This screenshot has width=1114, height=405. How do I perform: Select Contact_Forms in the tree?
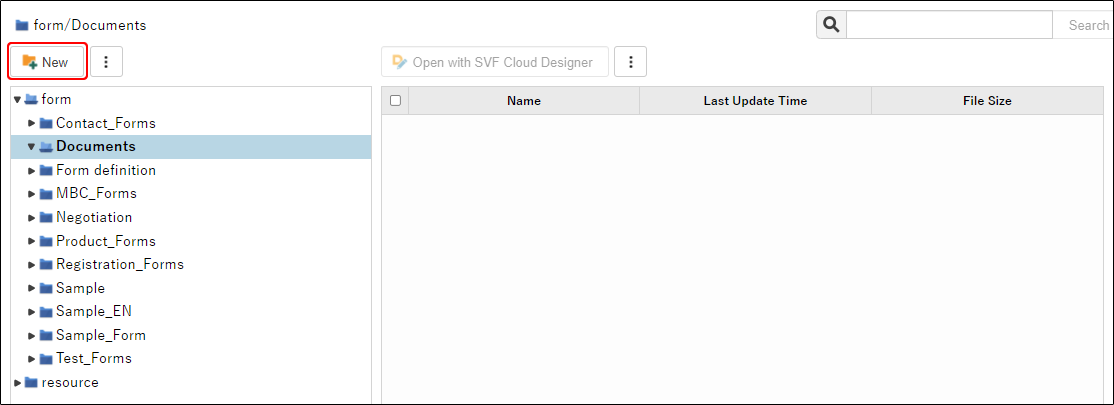[106, 124]
